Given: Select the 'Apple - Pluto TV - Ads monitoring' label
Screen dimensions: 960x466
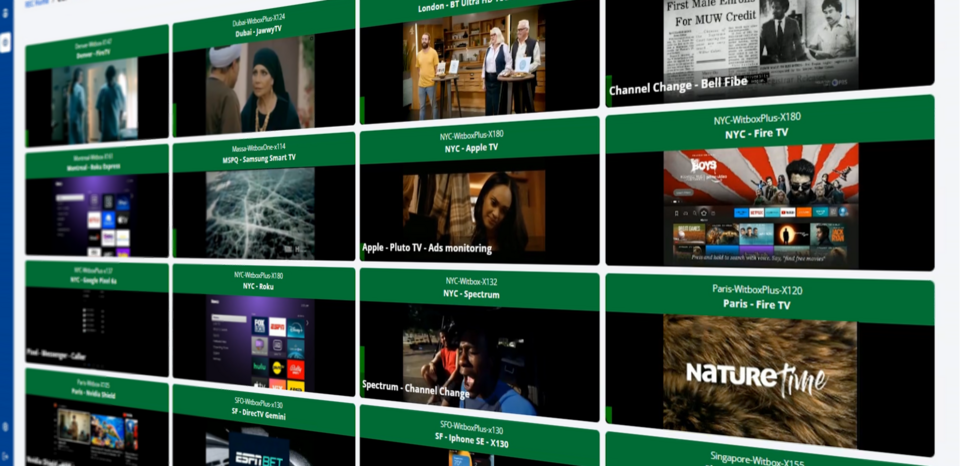Looking at the screenshot, I should coord(427,248).
